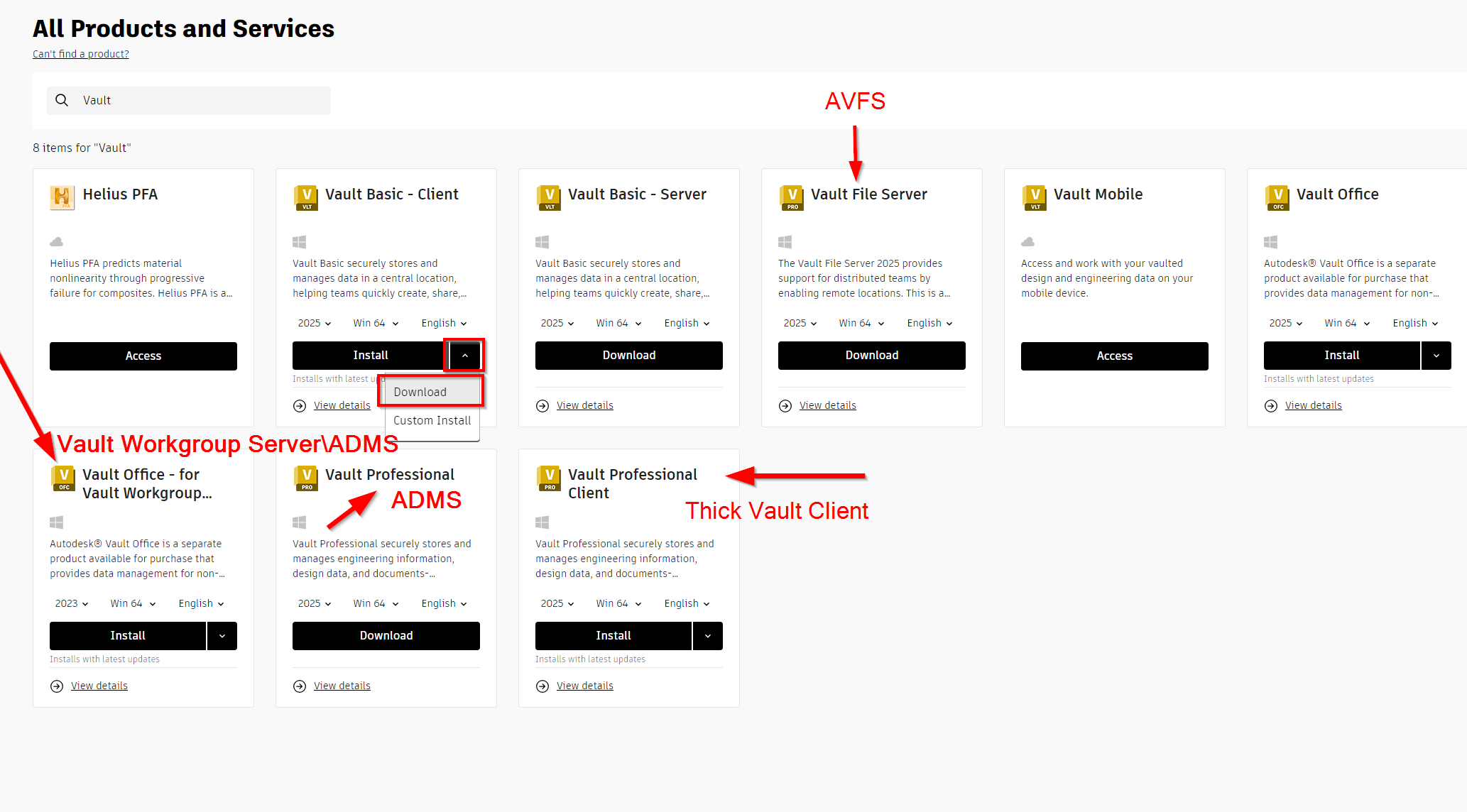The width and height of the screenshot is (1467, 812).
Task: Open the English language dropdown for Vault File Server
Action: pyautogui.click(x=929, y=323)
